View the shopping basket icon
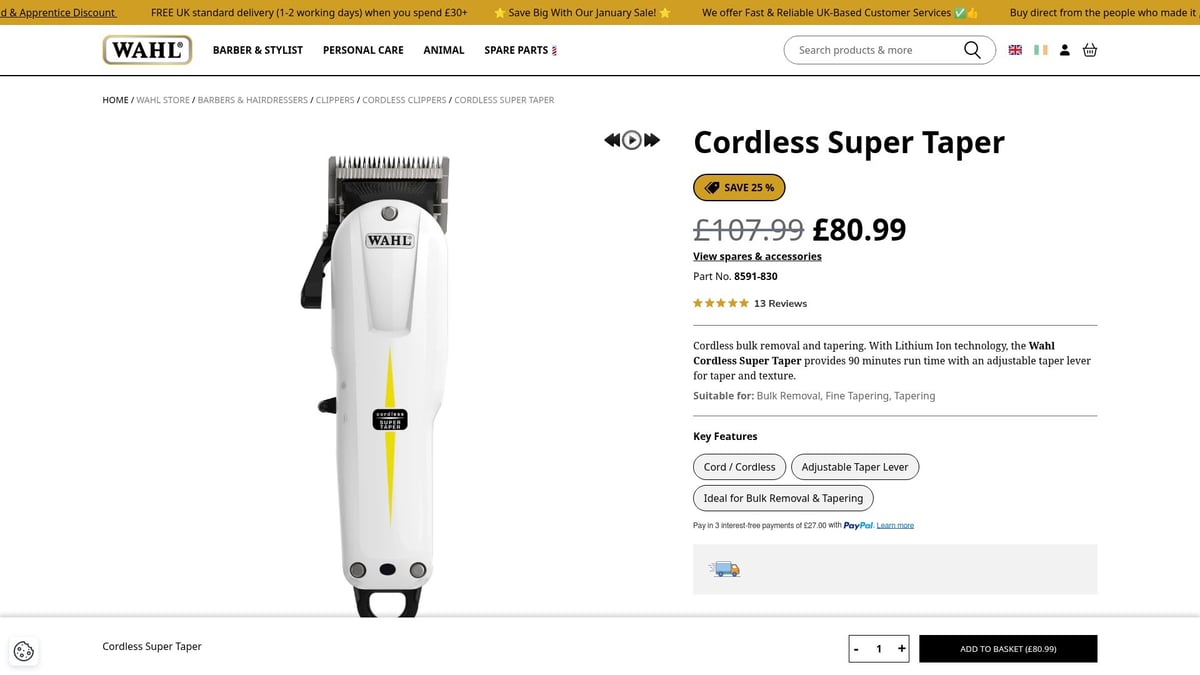 pyautogui.click(x=1090, y=49)
